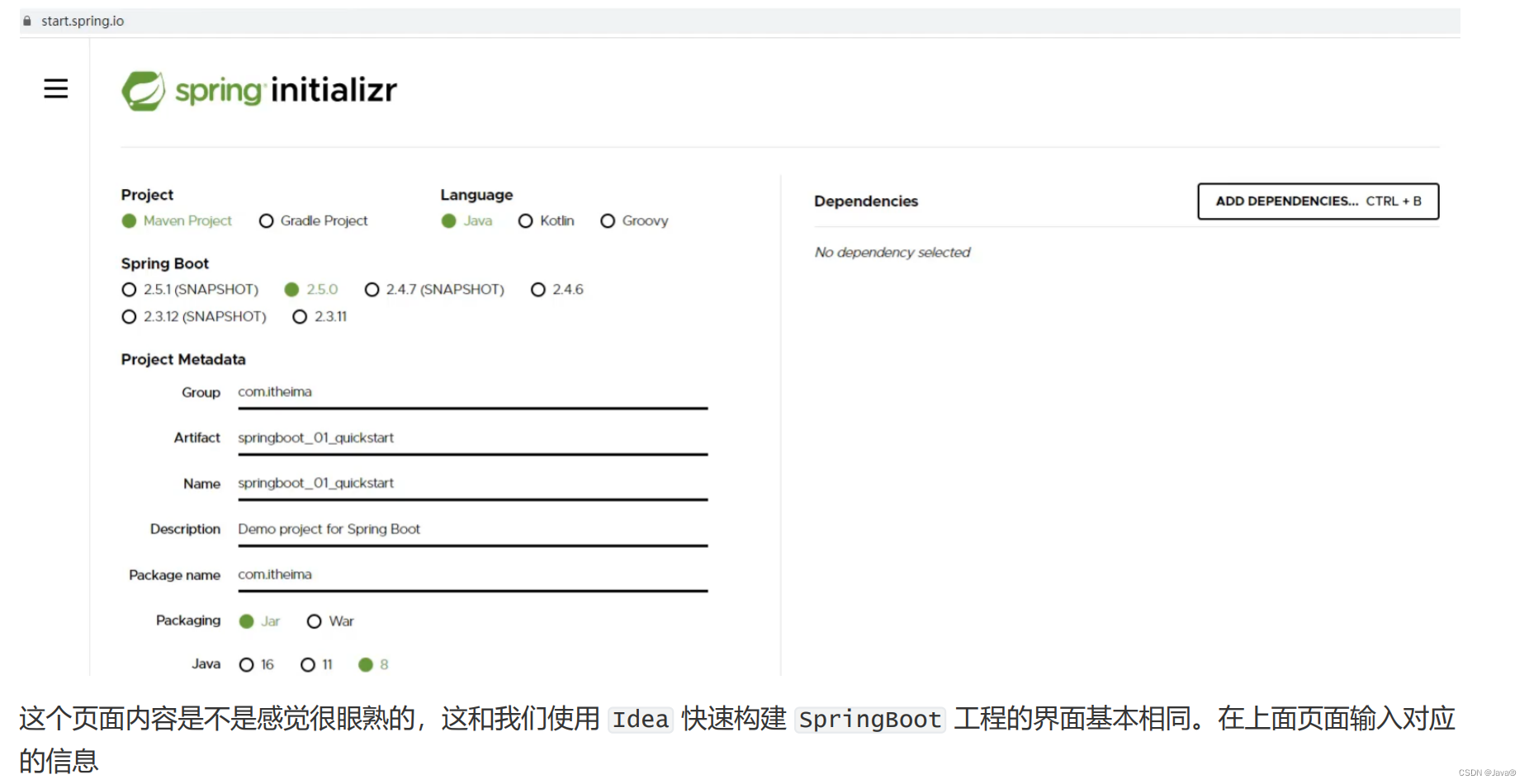Click the Package name field
1529x784 pixels.
pos(471,576)
